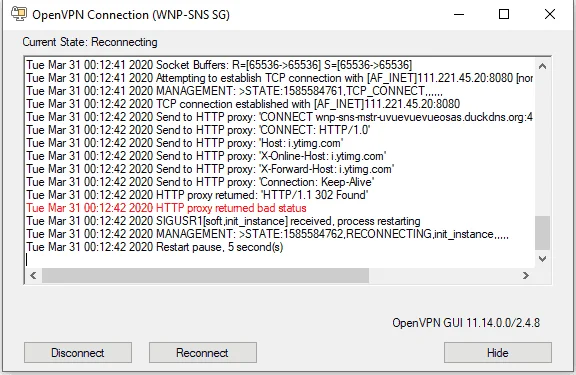Viewport: 576px width, 375px height.
Task: Click the 'Attempting to establish TCP connection' line
Action: coord(279,78)
